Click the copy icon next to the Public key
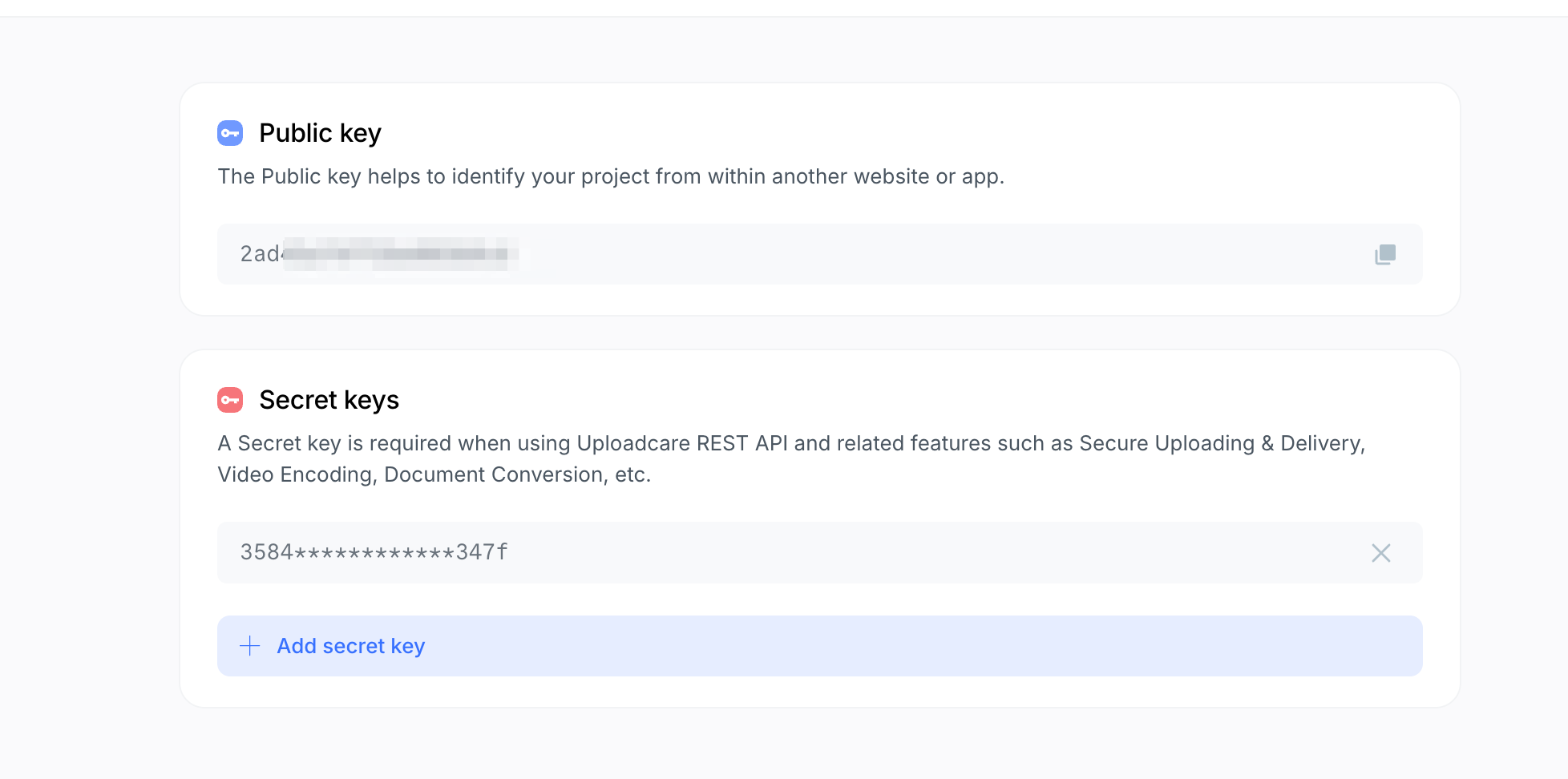This screenshot has height=779, width=1568. click(1384, 254)
